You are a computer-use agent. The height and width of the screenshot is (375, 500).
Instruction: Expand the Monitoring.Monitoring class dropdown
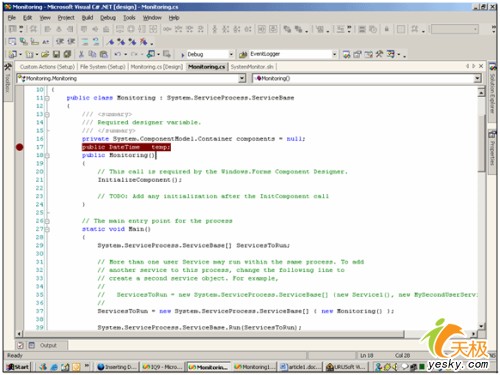point(242,78)
